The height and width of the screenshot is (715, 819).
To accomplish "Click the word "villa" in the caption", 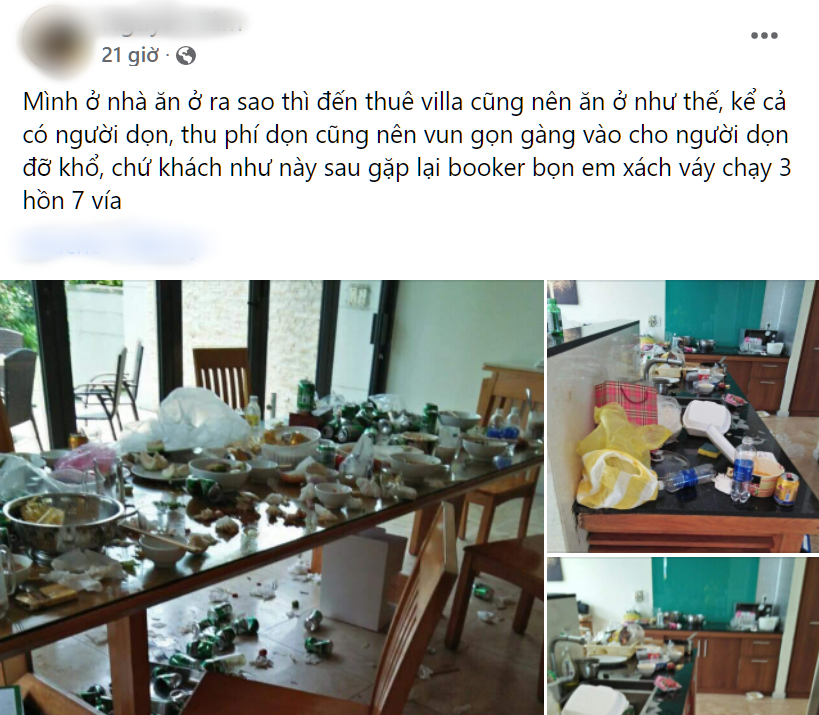I will click(439, 102).
